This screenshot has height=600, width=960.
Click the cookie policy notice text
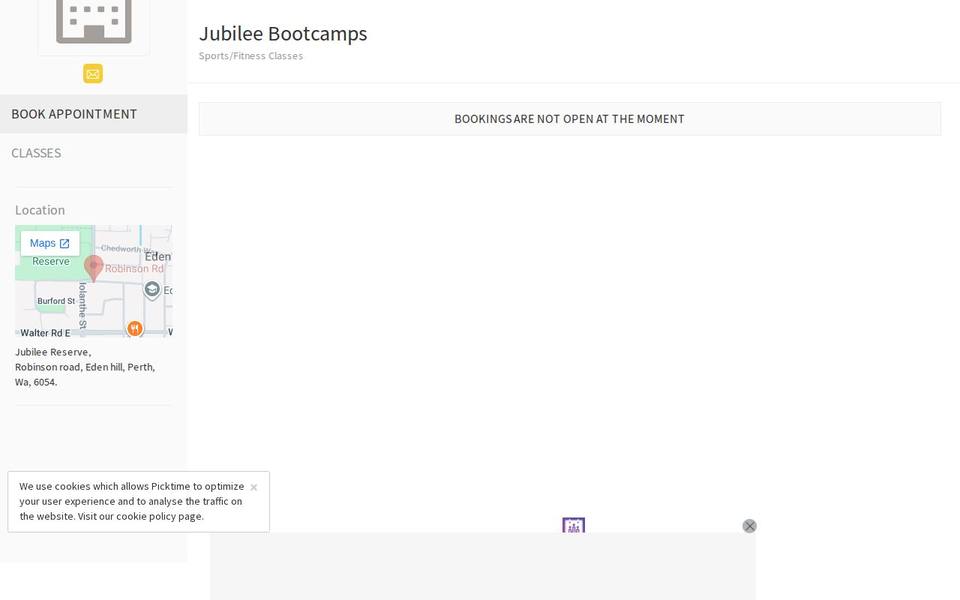[132, 501]
